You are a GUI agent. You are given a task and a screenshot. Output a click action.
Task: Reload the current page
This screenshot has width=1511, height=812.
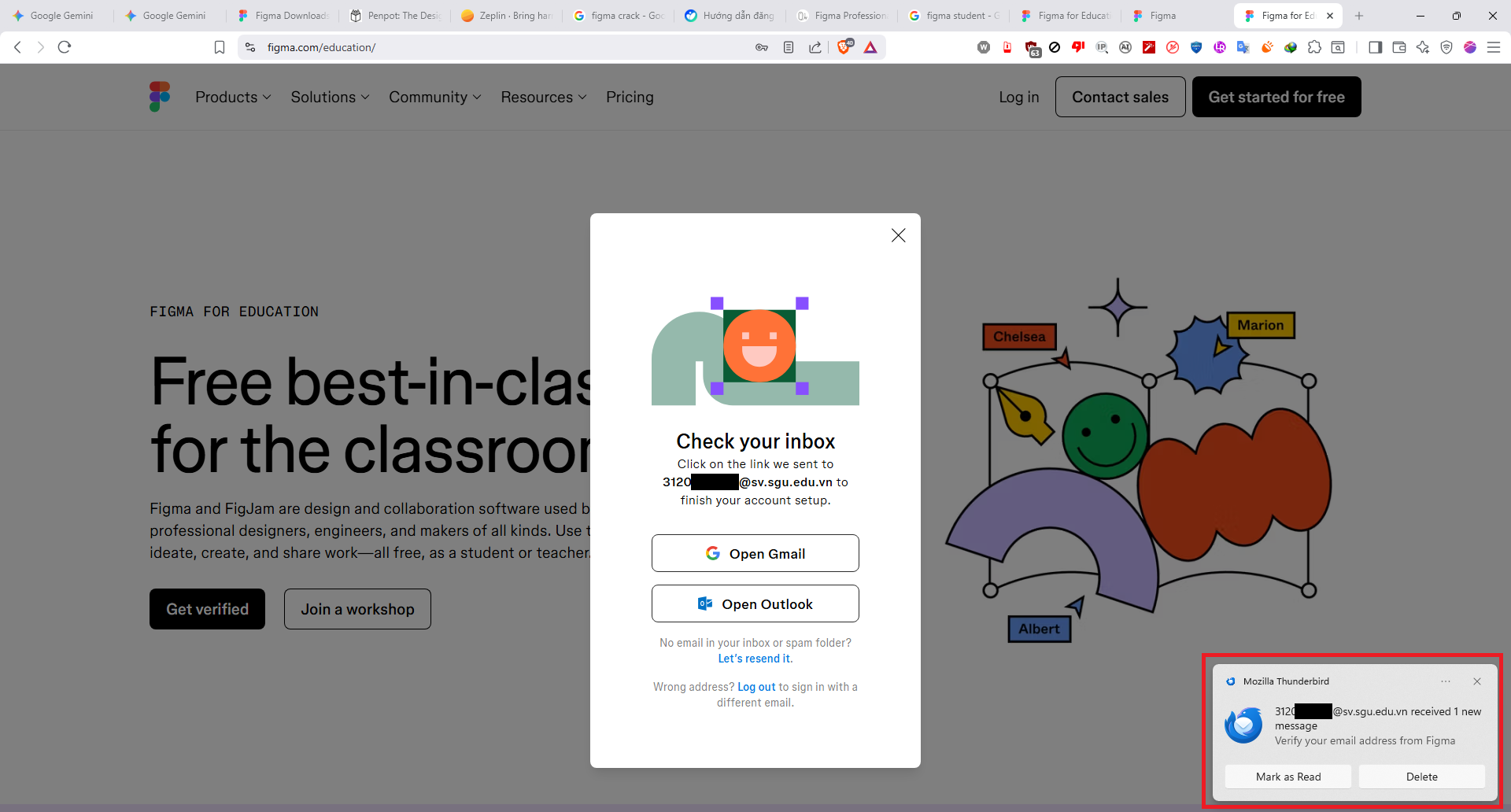point(65,47)
